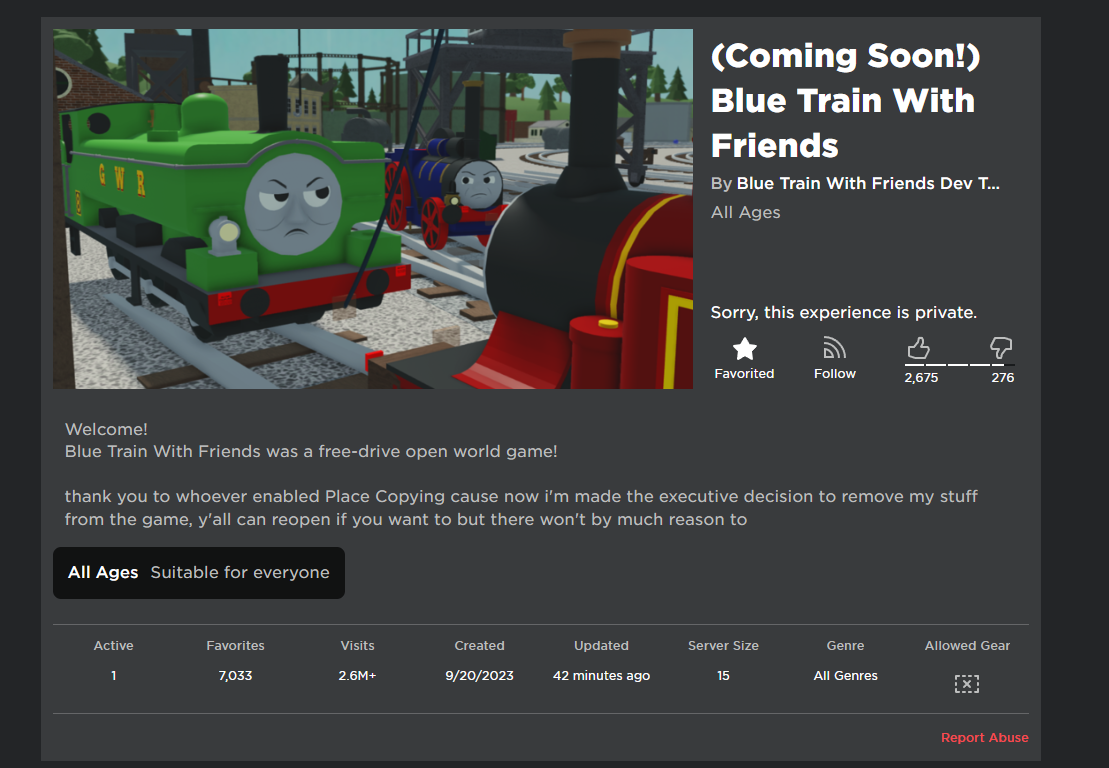Click the thumbs up like icon
The image size is (1109, 768).
[918, 348]
